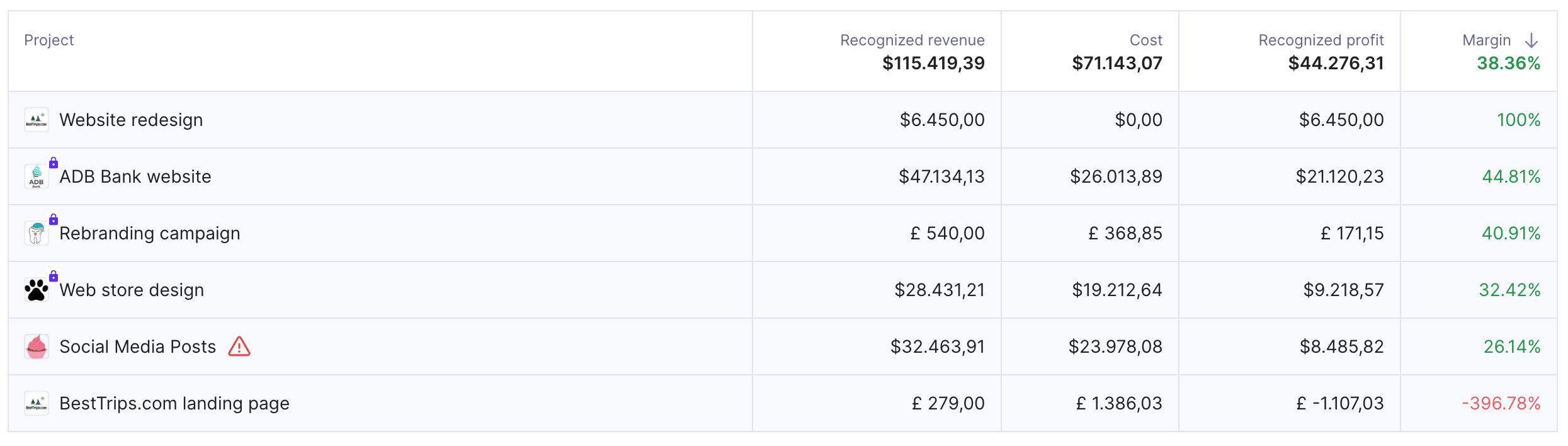Click the -396.78% margin value

[x=1501, y=403]
